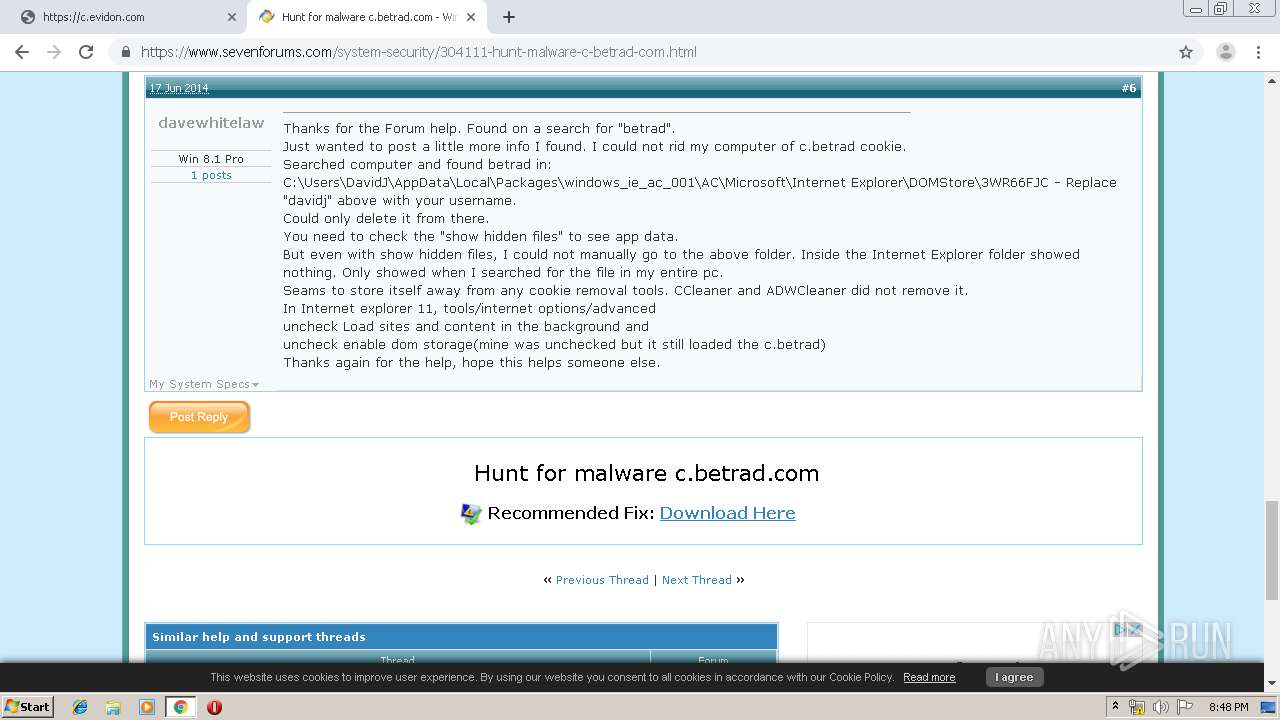
Task: Open the Action Center flag icon
Action: (1183, 707)
